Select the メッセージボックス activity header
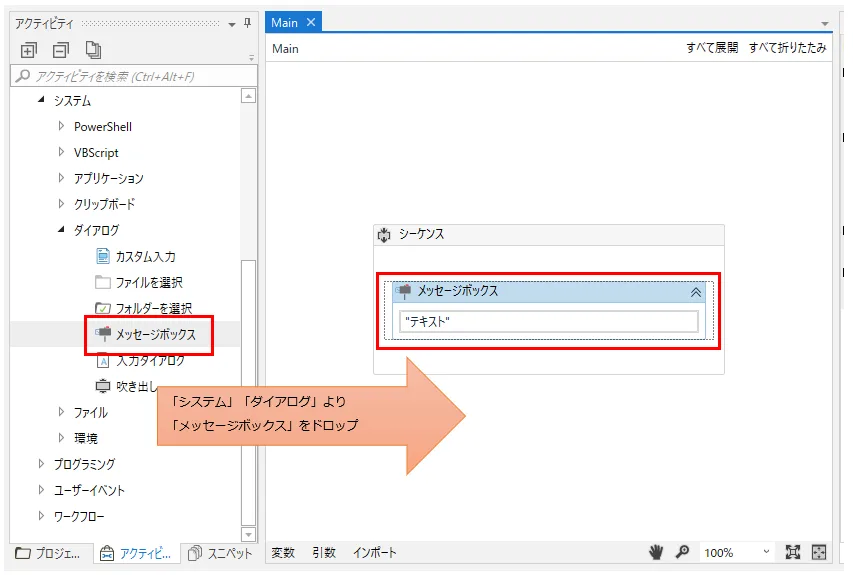 point(548,292)
